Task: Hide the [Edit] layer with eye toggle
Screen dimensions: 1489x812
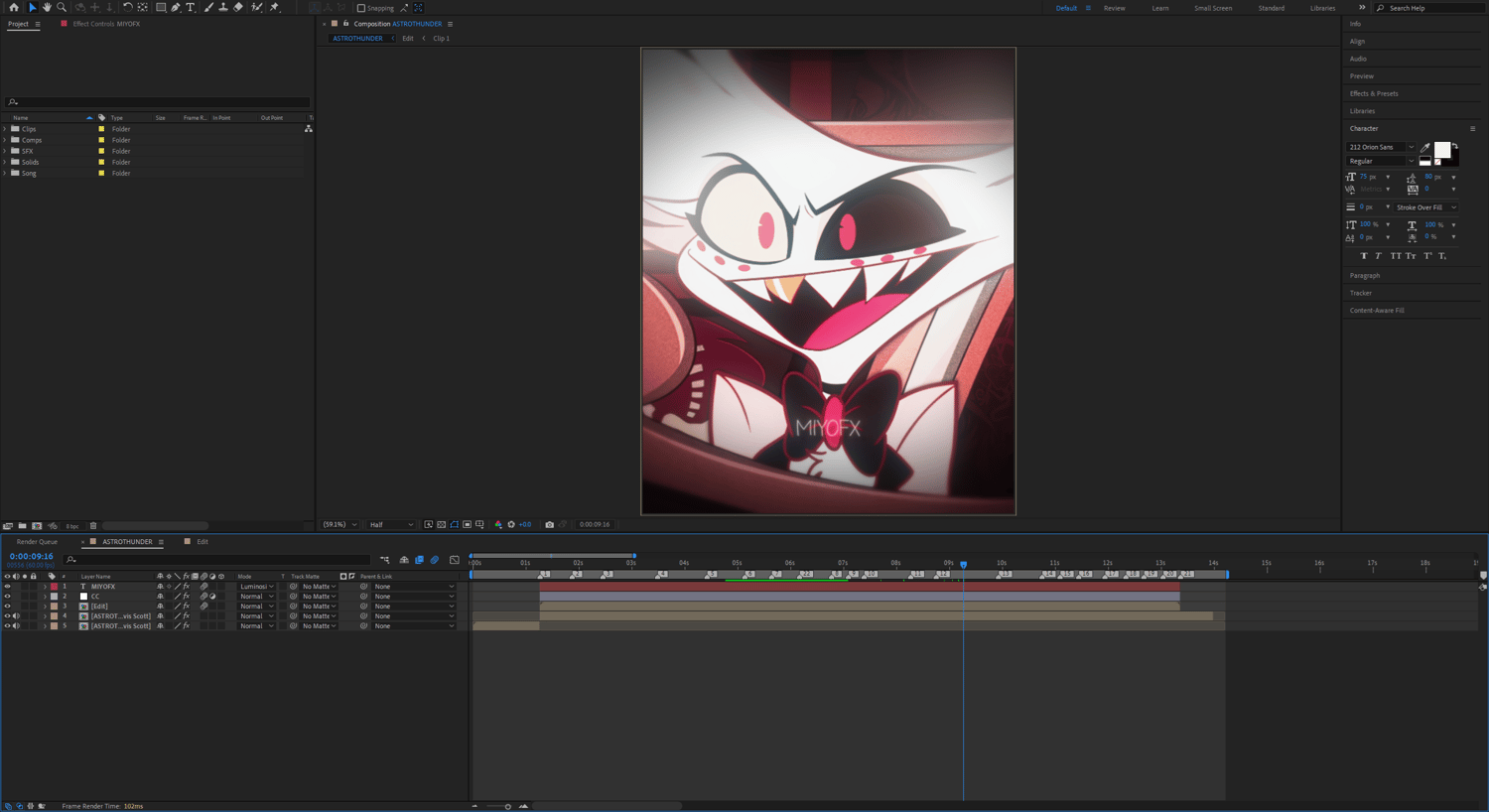Action: 7,607
